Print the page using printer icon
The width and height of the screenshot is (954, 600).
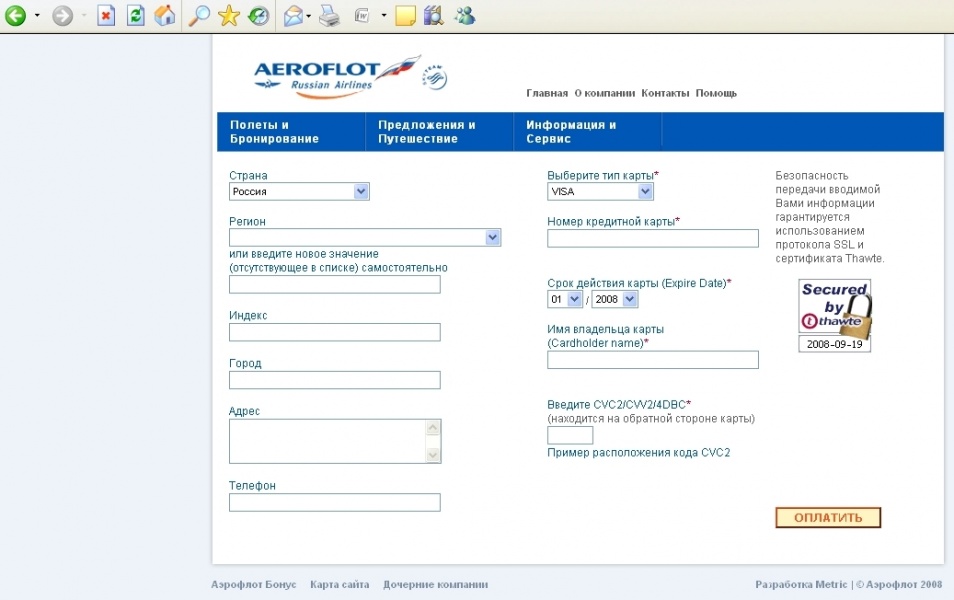tap(329, 16)
